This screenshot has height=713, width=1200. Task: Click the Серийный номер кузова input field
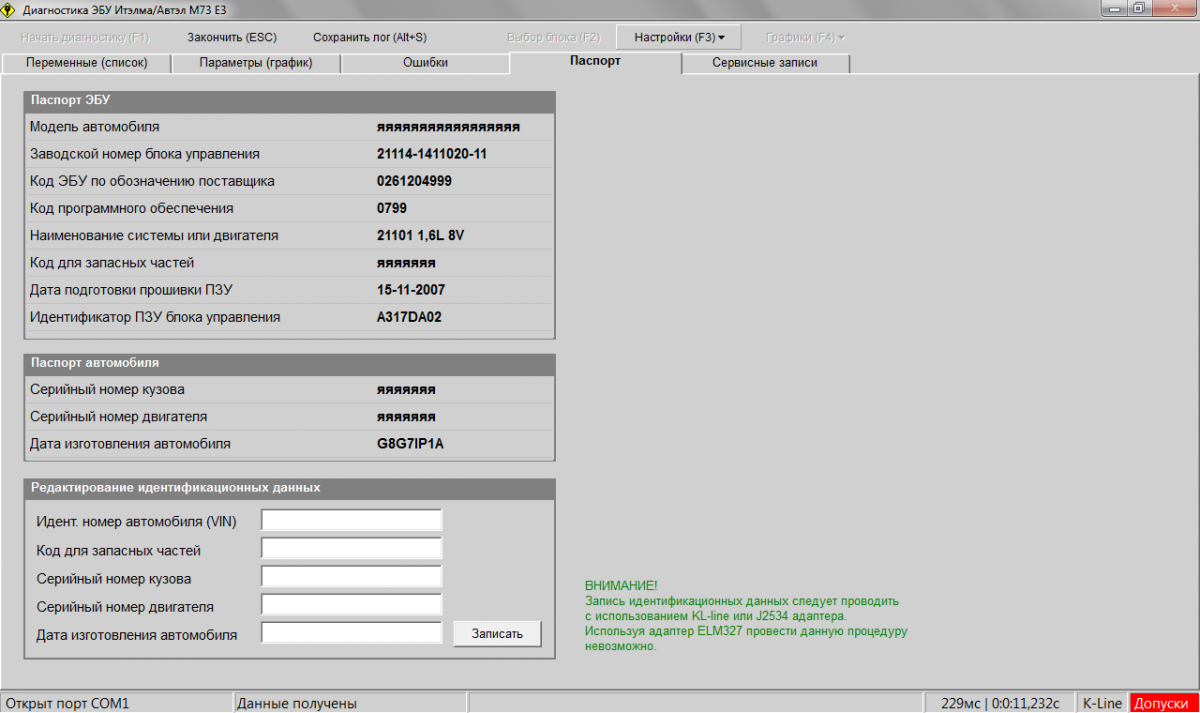[x=351, y=577]
